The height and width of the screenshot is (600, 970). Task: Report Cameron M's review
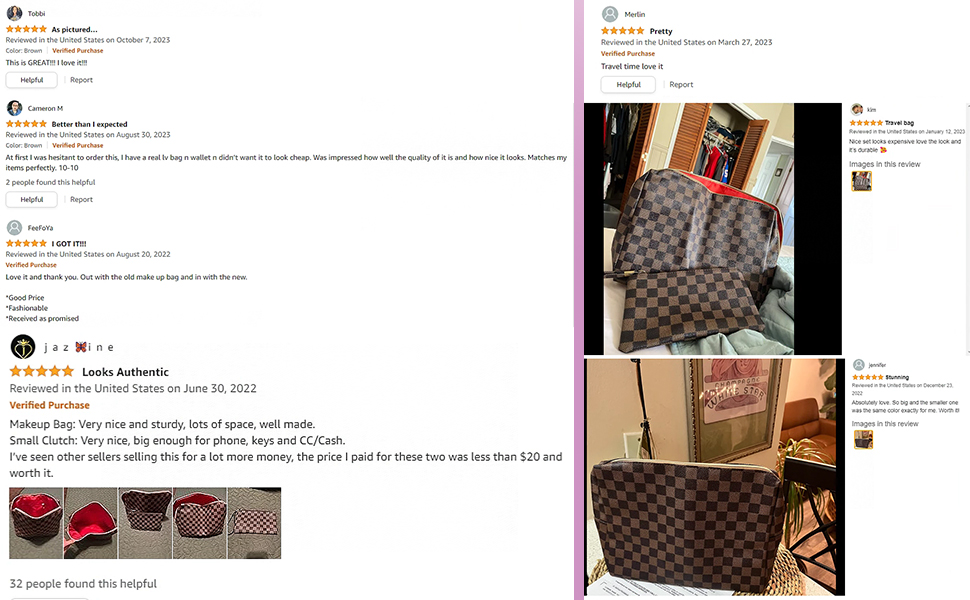point(81,199)
